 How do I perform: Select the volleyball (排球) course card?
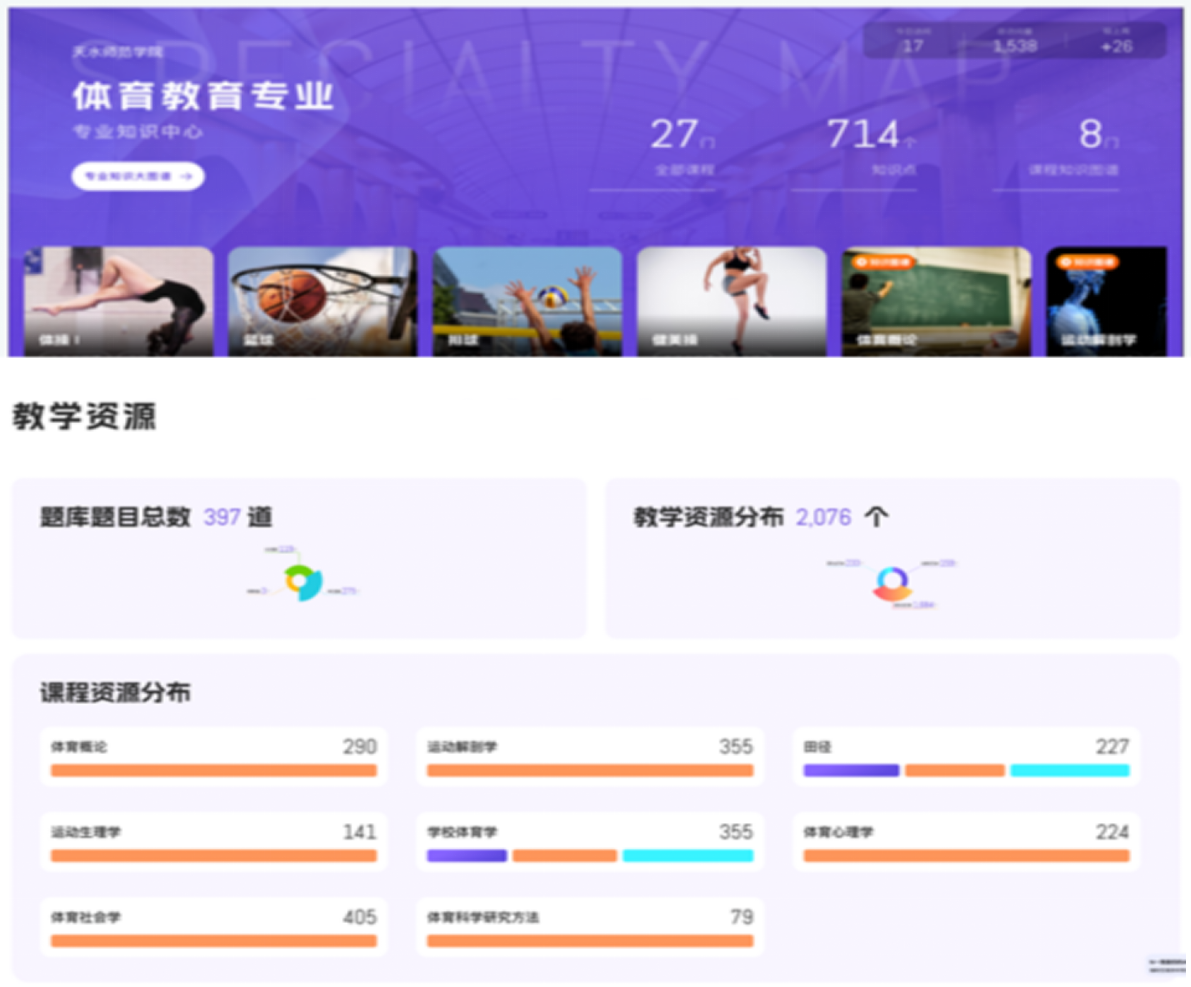[x=527, y=300]
